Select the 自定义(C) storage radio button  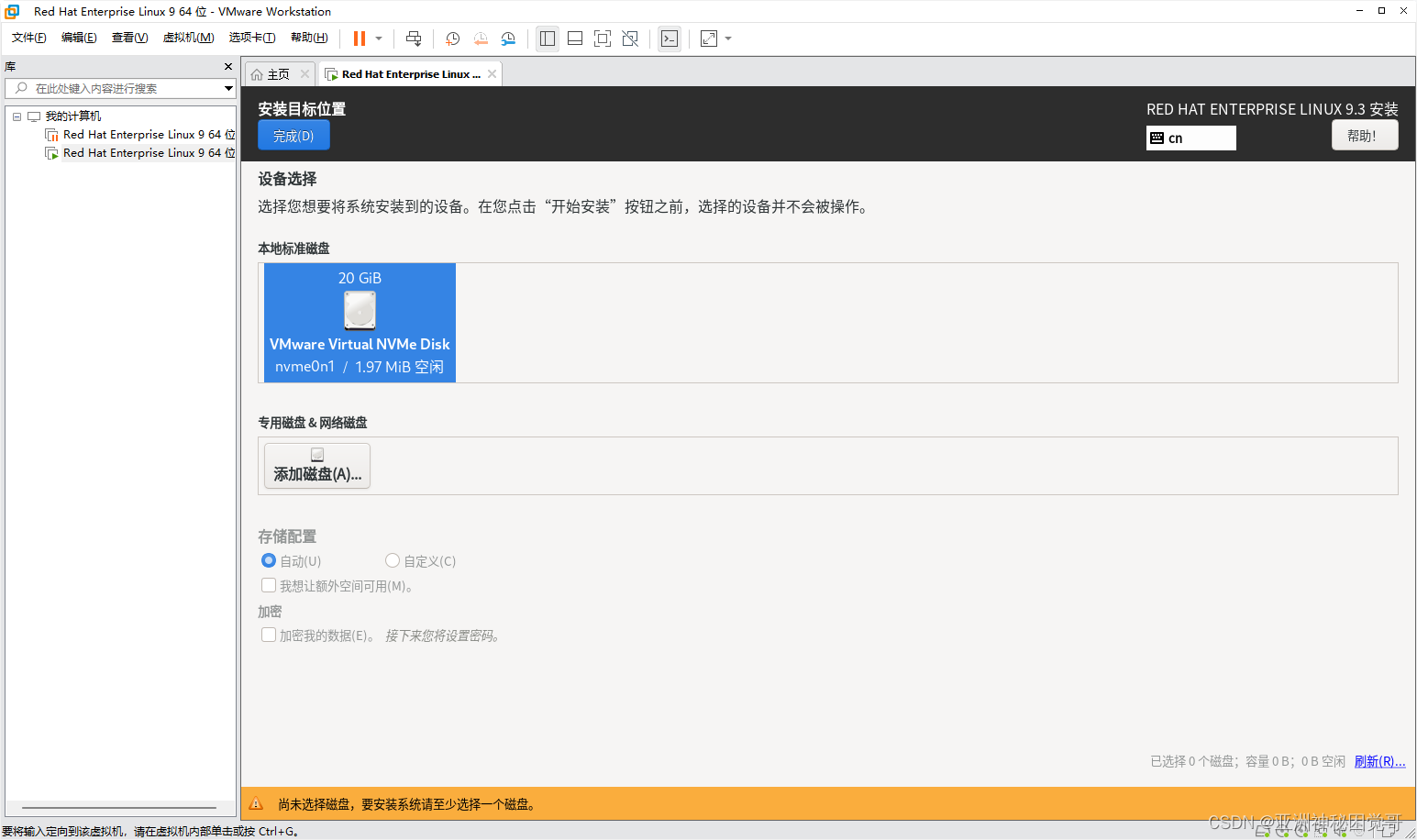coord(393,560)
